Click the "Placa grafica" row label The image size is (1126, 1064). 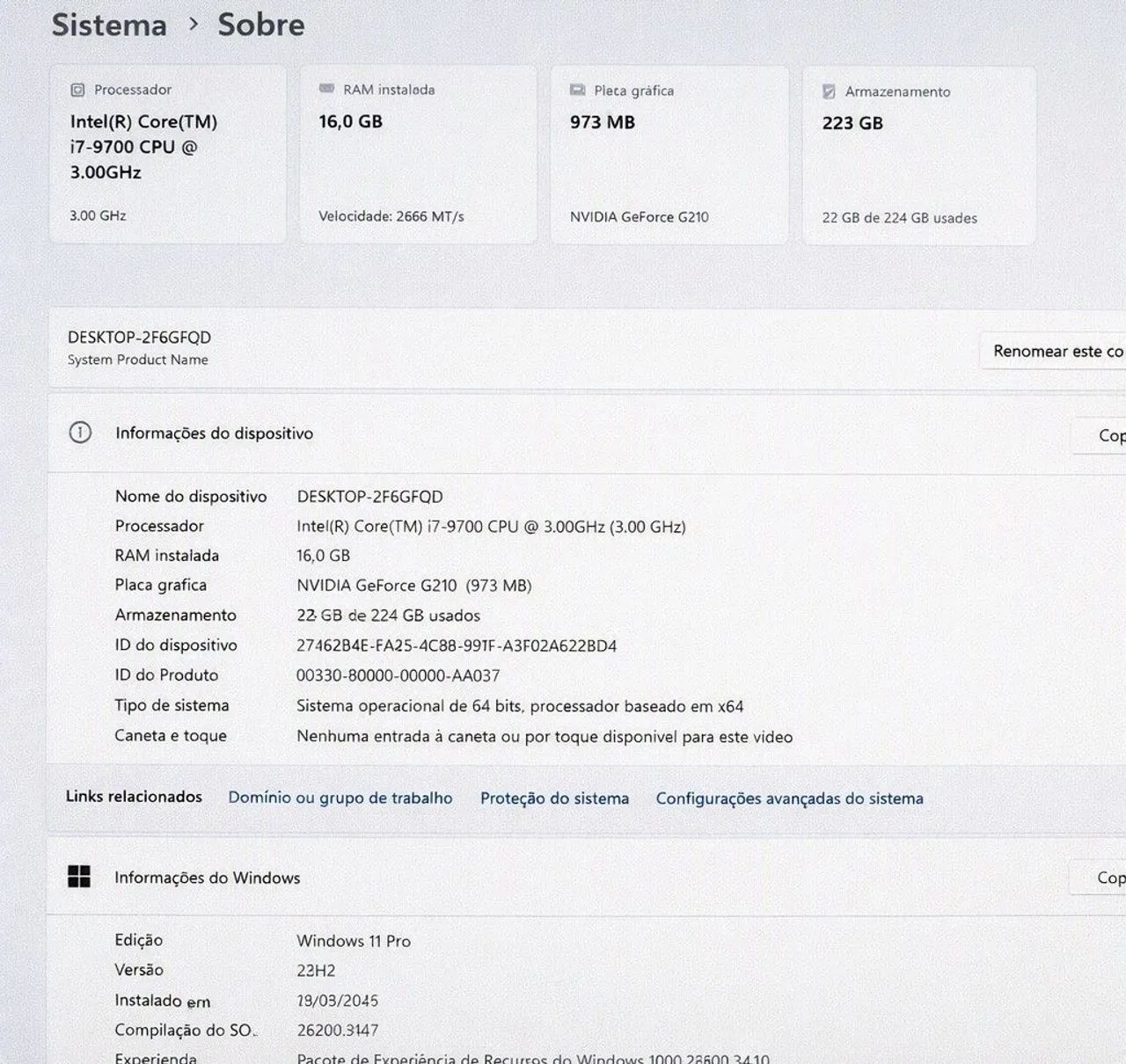[161, 585]
